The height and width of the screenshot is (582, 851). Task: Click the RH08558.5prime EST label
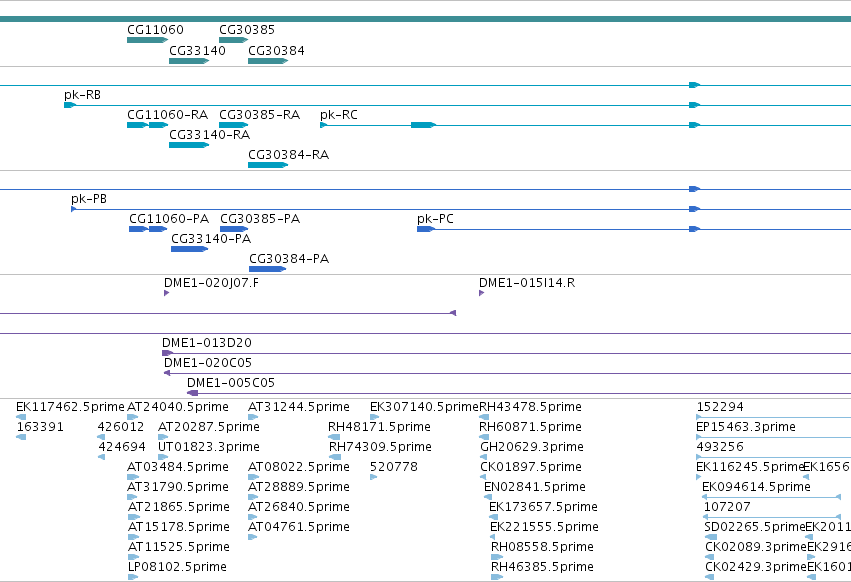(x=542, y=548)
